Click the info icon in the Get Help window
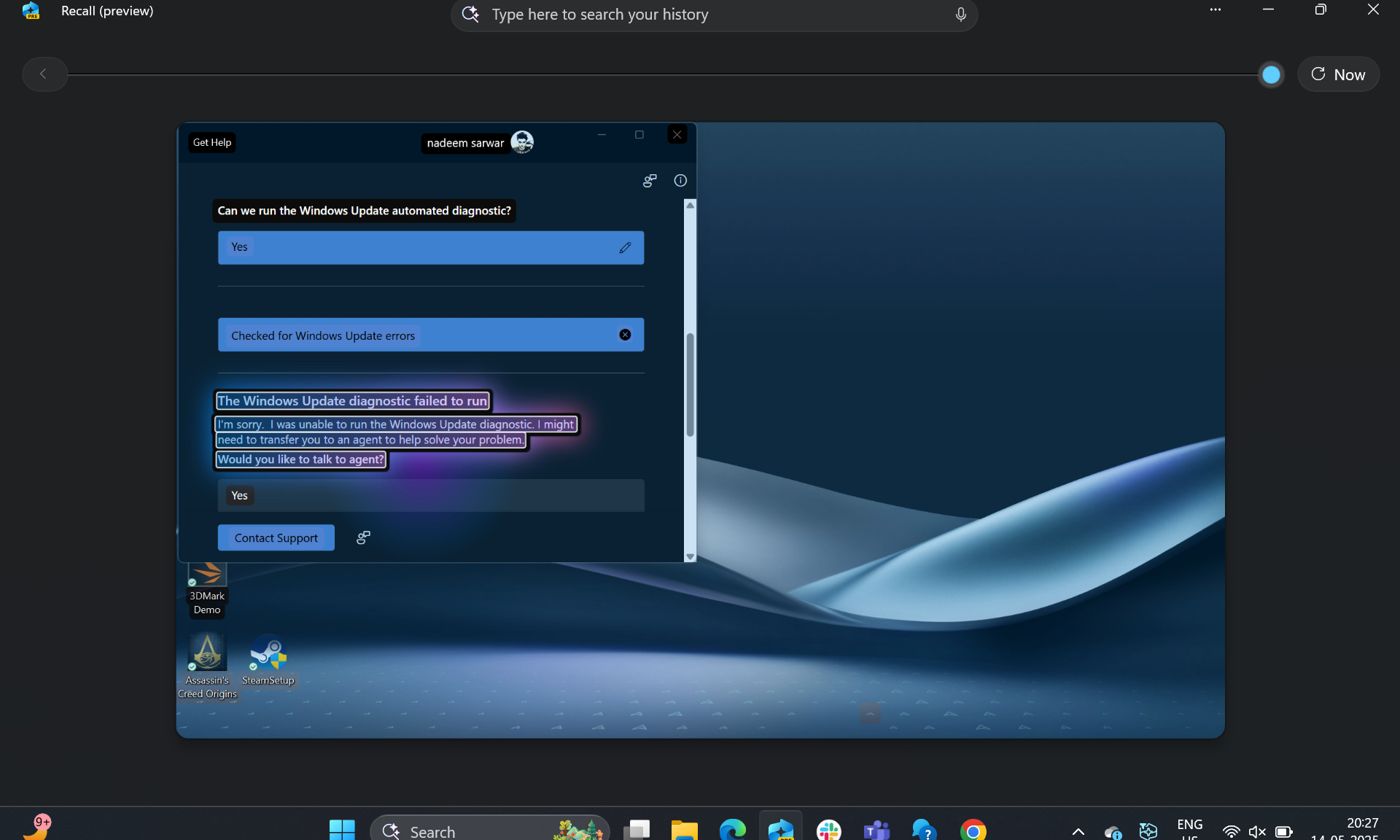This screenshot has width=1400, height=840. coord(680,181)
